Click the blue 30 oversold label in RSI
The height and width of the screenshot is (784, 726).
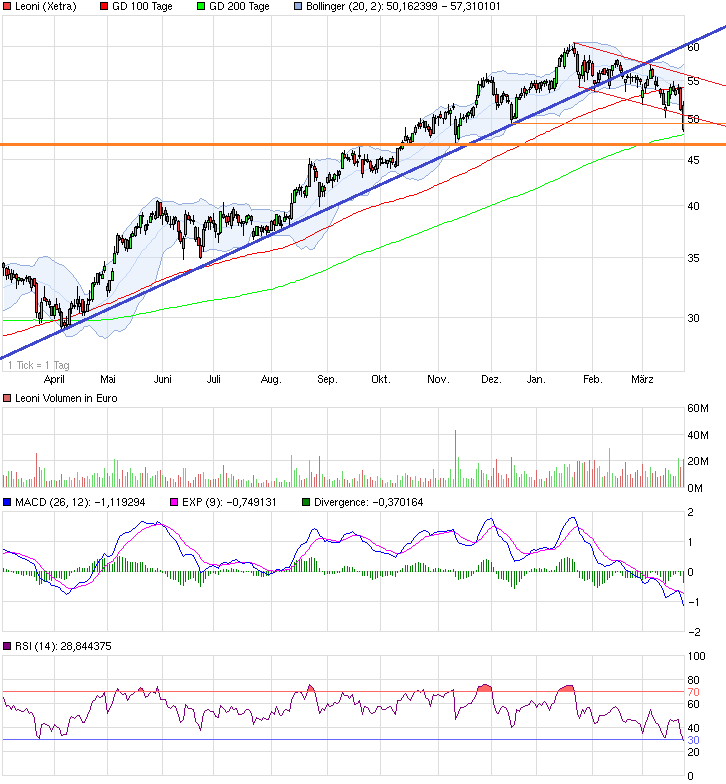(x=692, y=740)
